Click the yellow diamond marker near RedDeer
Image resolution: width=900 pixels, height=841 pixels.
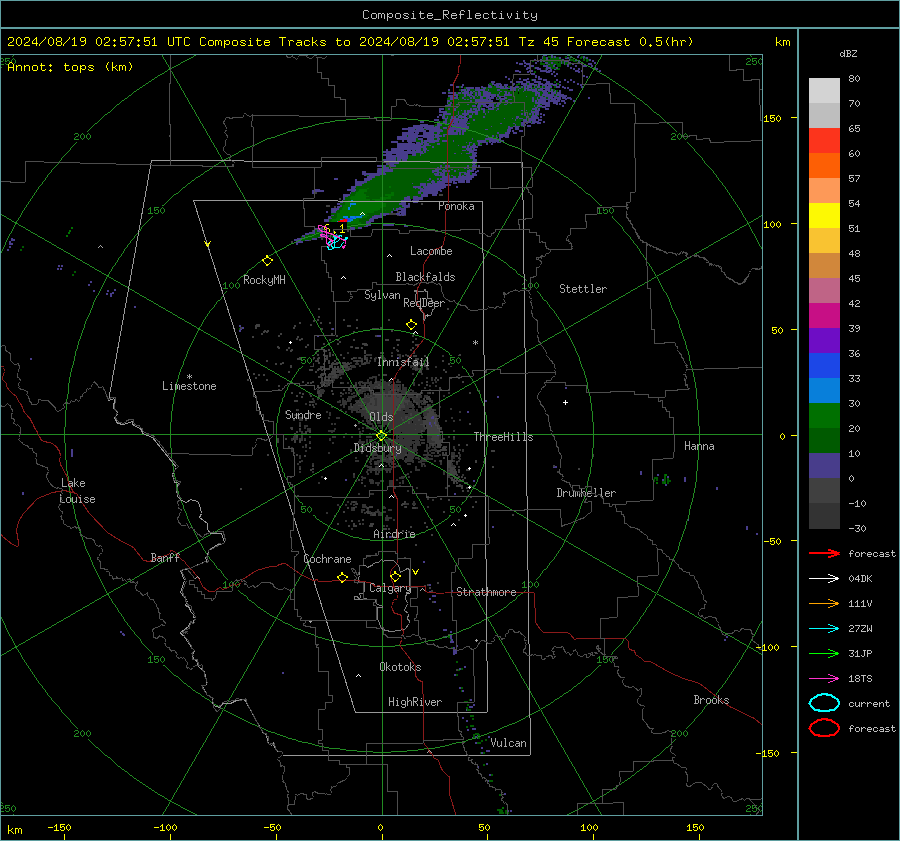pyautogui.click(x=411, y=325)
